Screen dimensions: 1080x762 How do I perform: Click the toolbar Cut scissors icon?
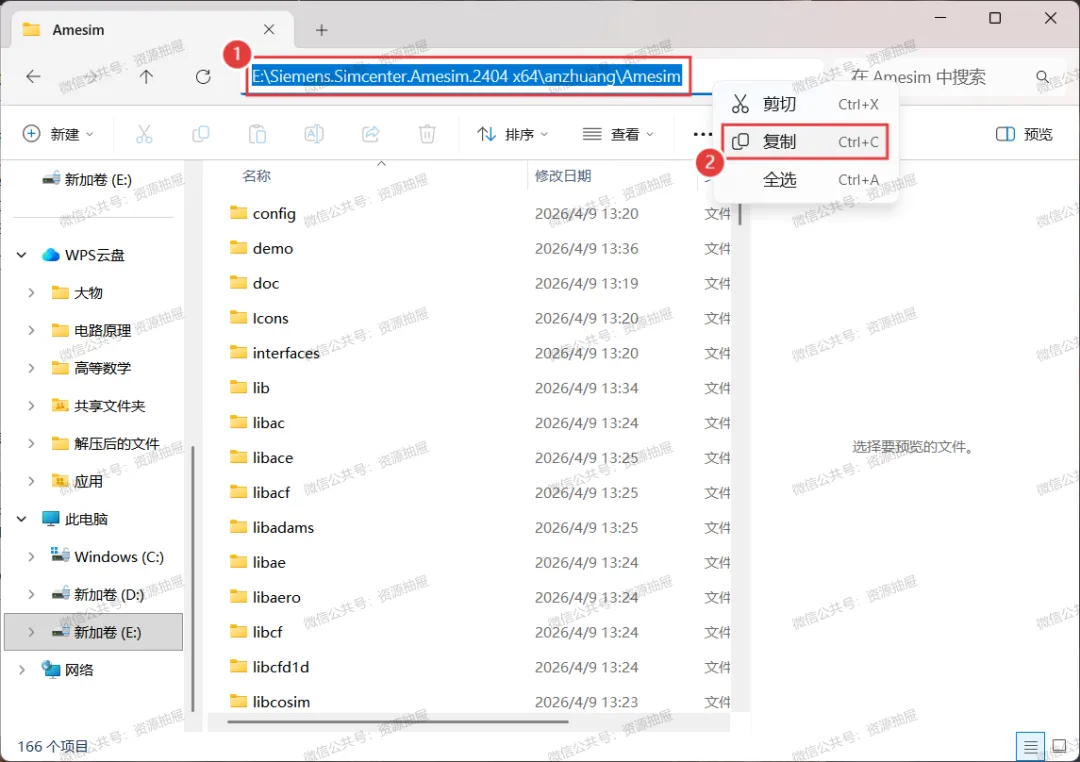coord(144,134)
